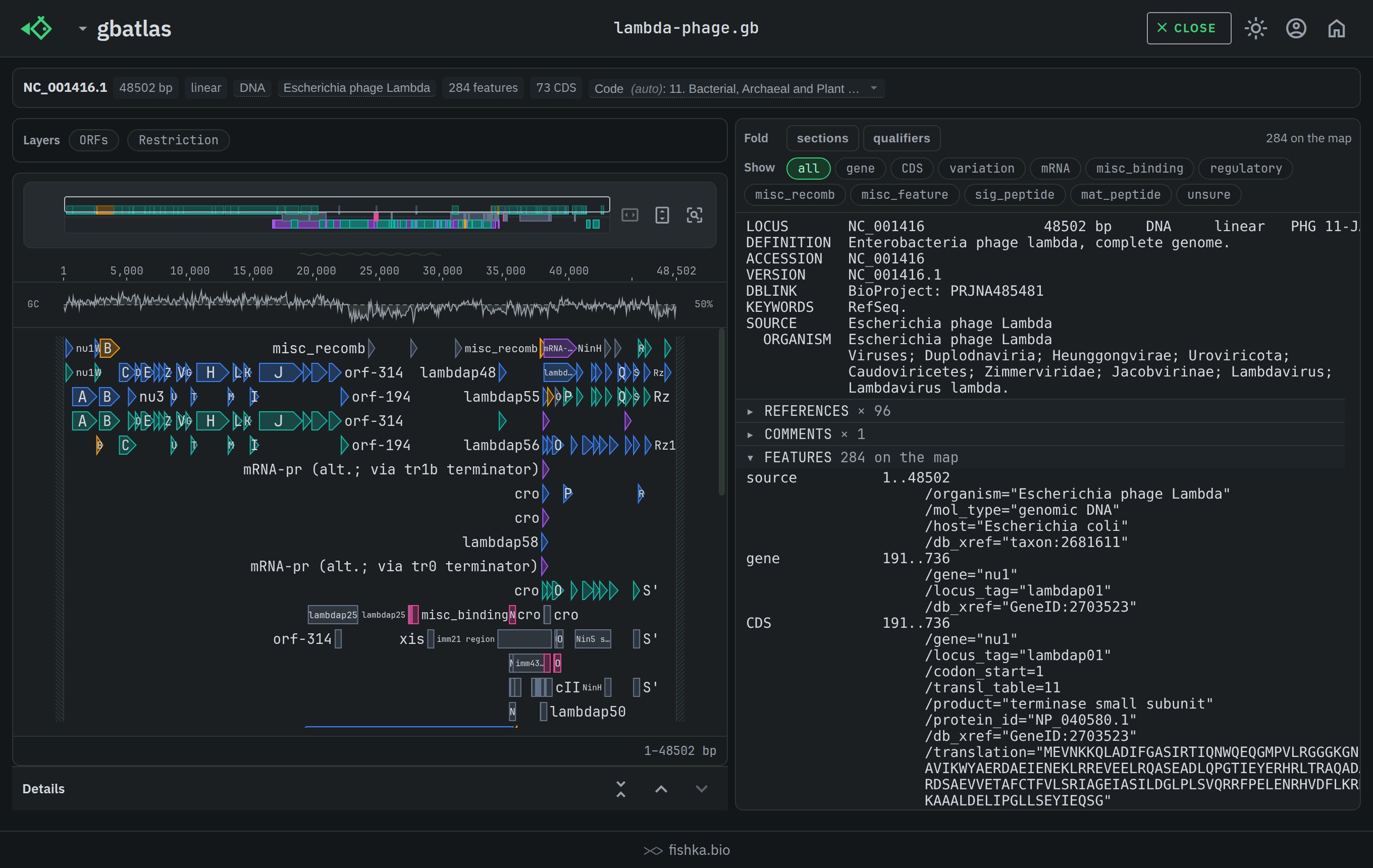This screenshot has width=1373, height=868.
Task: Select the xis feature box
Action: (431, 639)
